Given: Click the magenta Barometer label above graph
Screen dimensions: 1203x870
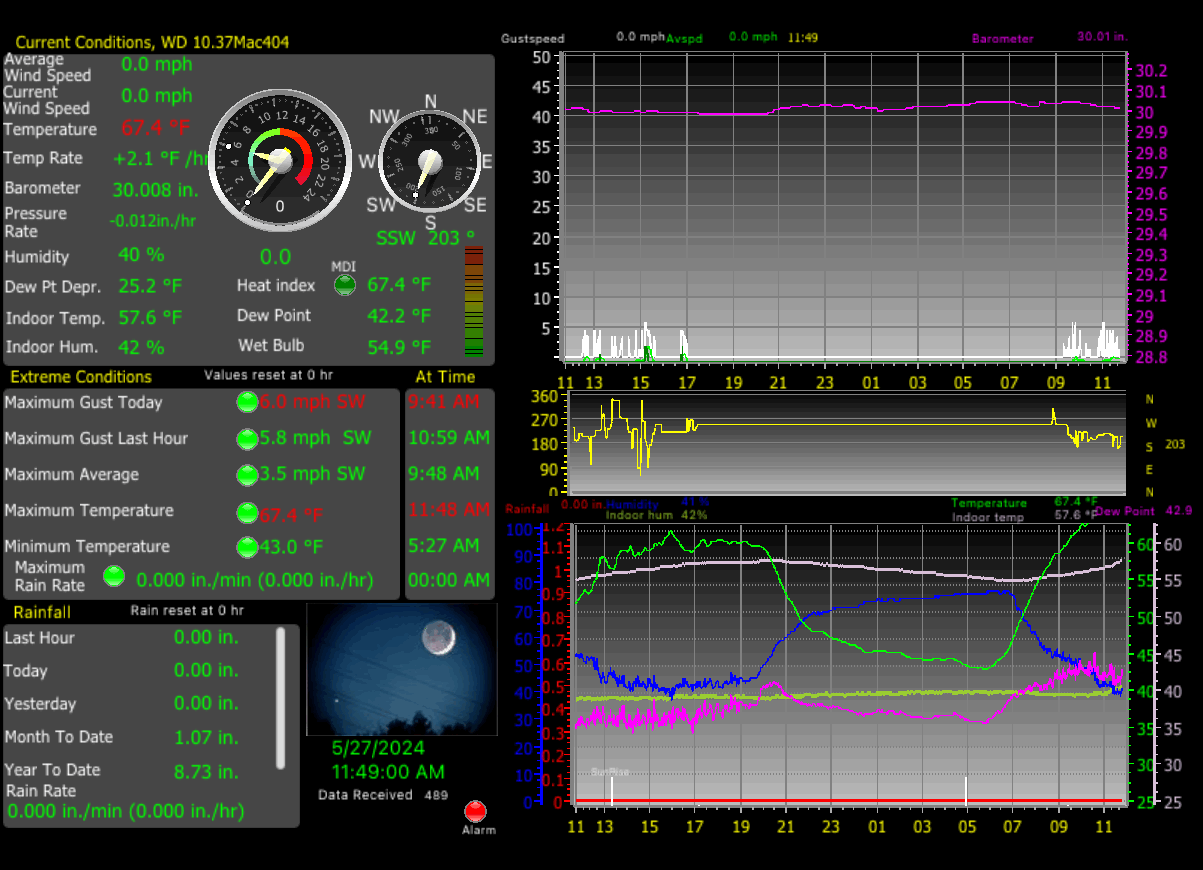Looking at the screenshot, I should pyautogui.click(x=1002, y=39).
